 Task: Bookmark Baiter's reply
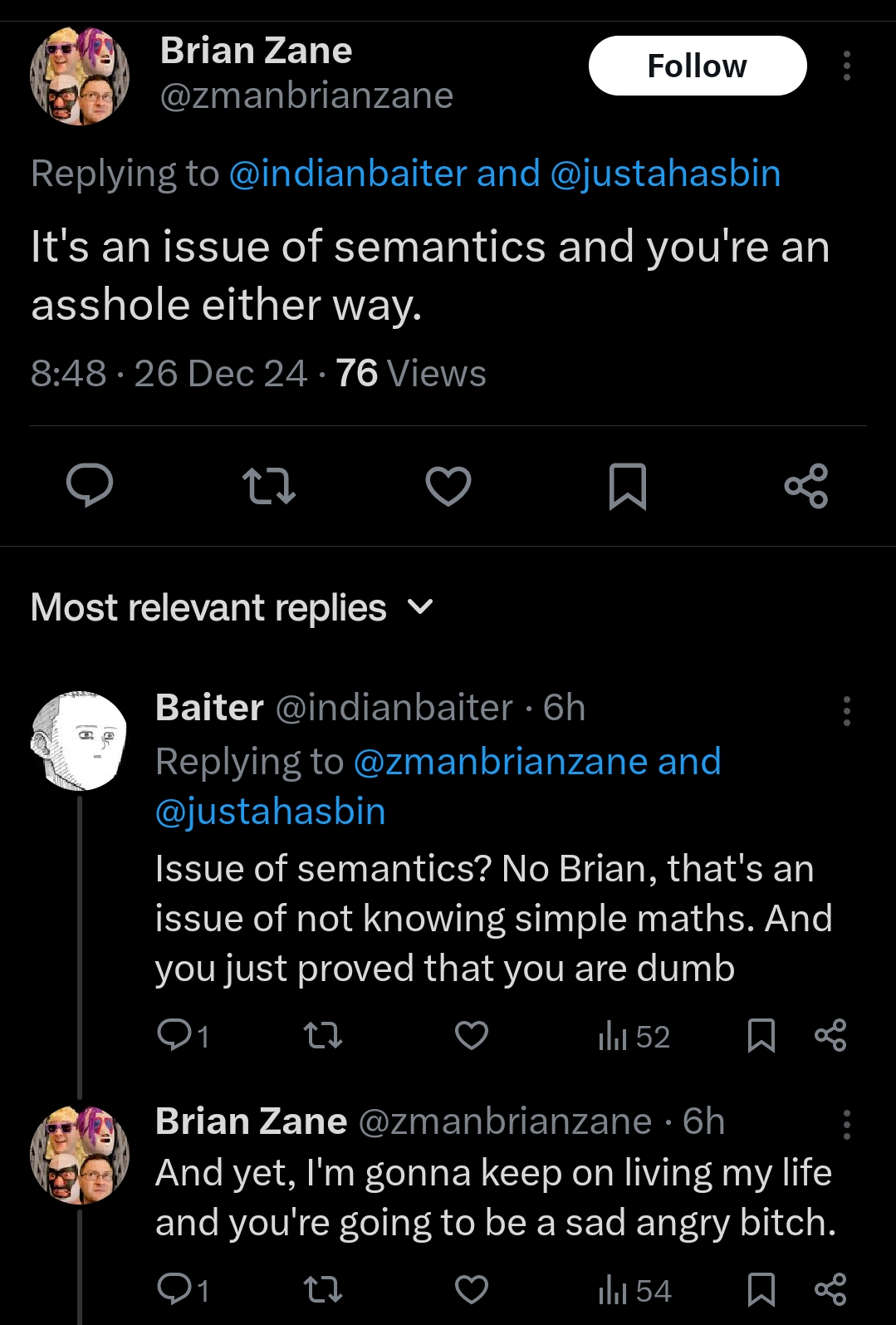[761, 1036]
